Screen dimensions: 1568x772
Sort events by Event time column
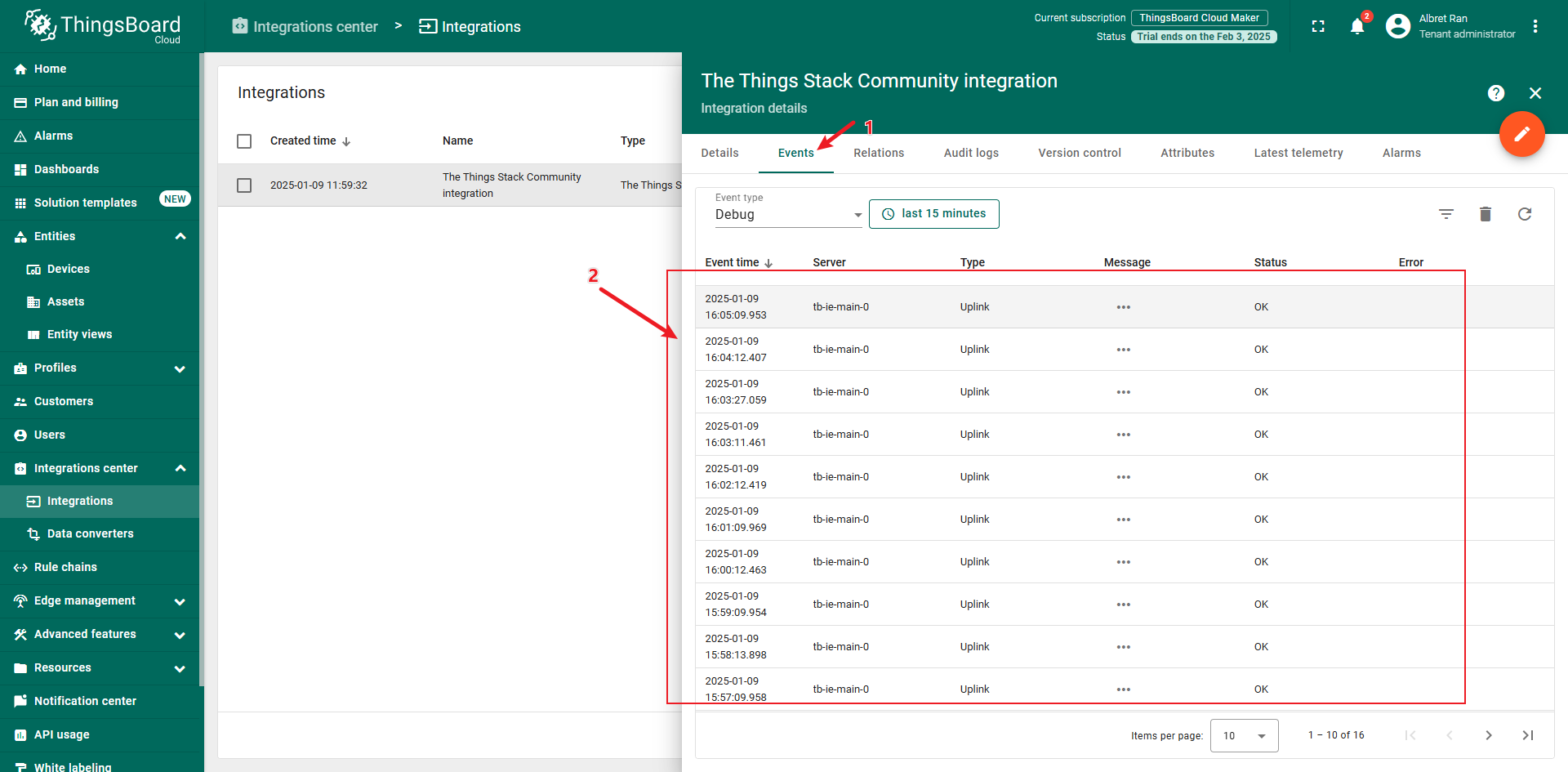pyautogui.click(x=739, y=262)
